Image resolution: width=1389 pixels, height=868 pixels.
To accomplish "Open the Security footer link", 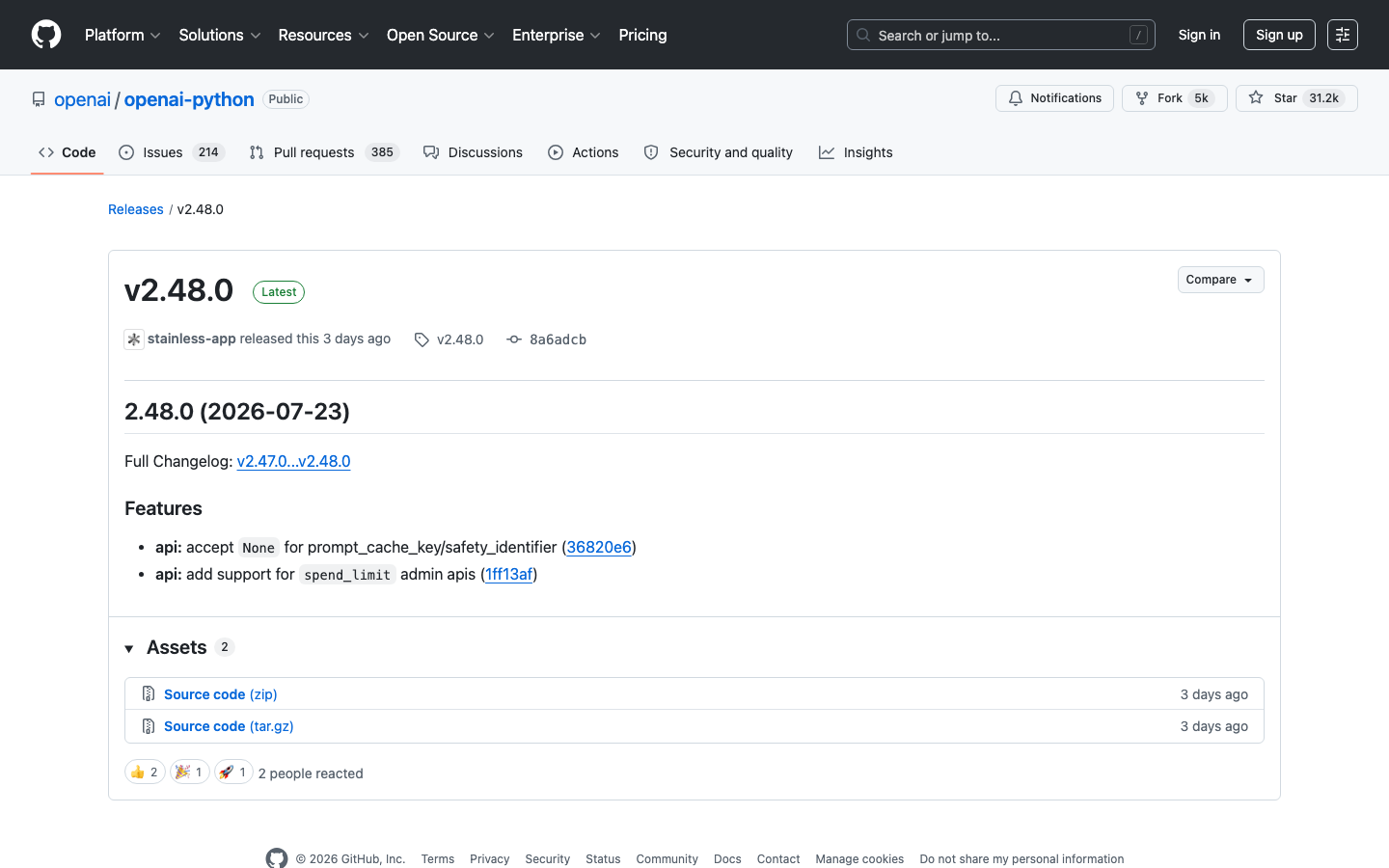I will [547, 858].
